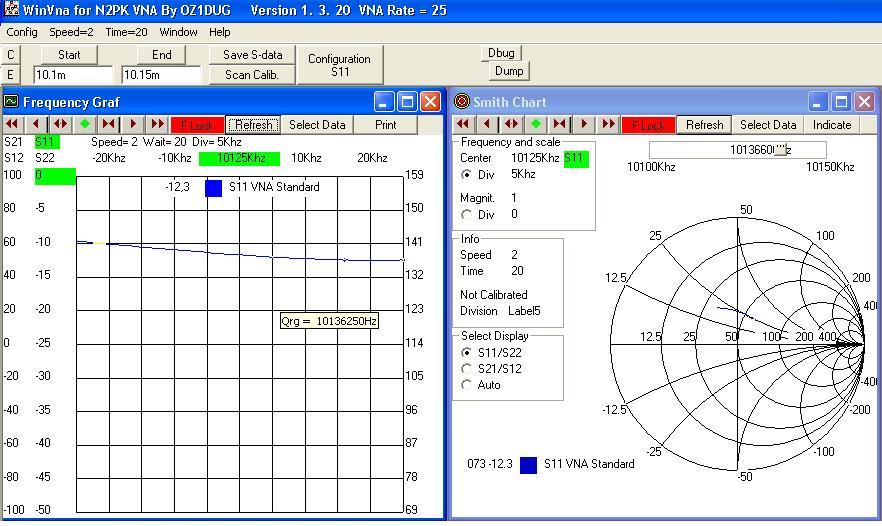882x526 pixels.
Task: Refresh the Smith Chart
Action: [704, 125]
